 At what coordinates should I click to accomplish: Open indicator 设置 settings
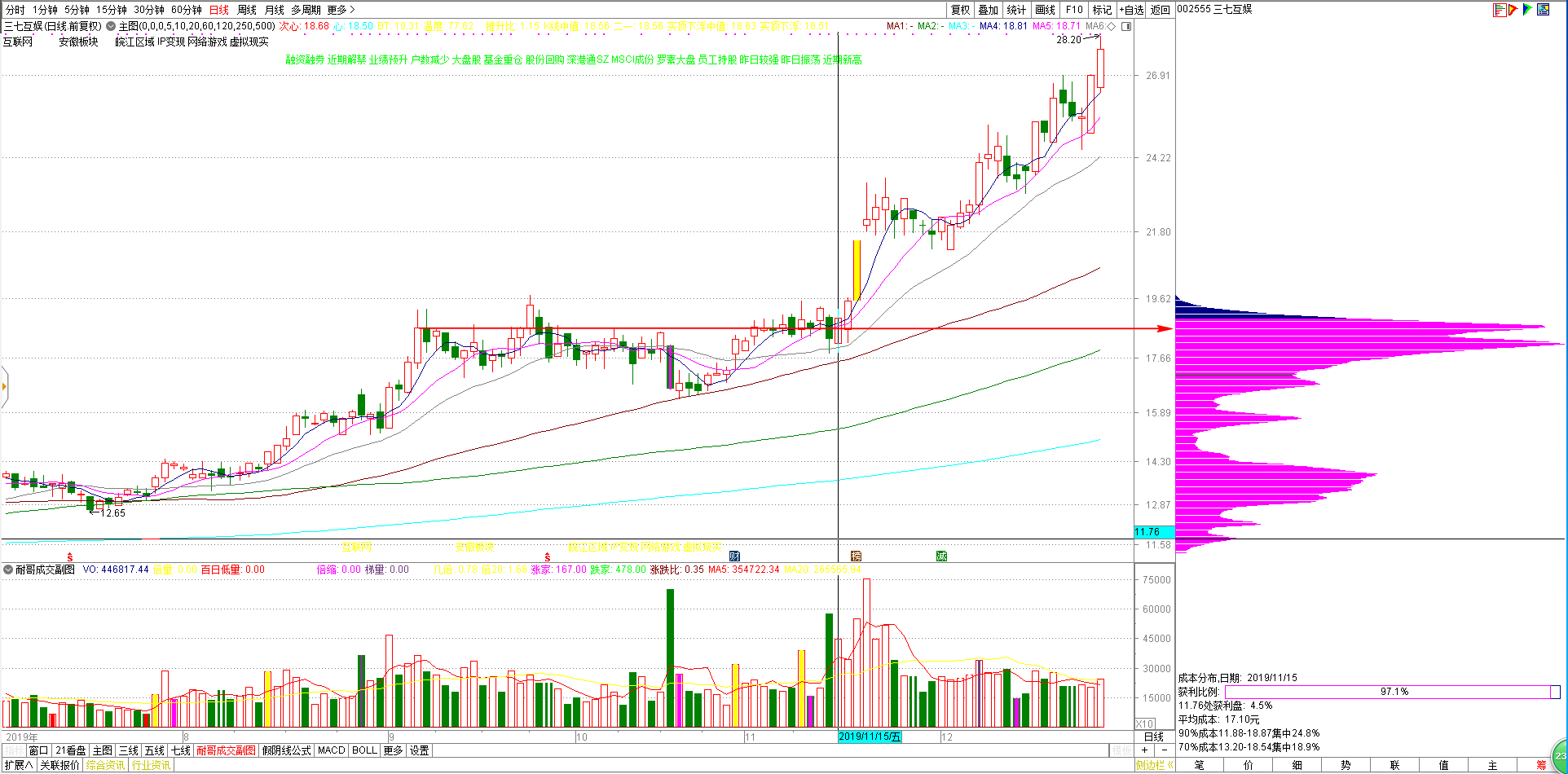420,750
